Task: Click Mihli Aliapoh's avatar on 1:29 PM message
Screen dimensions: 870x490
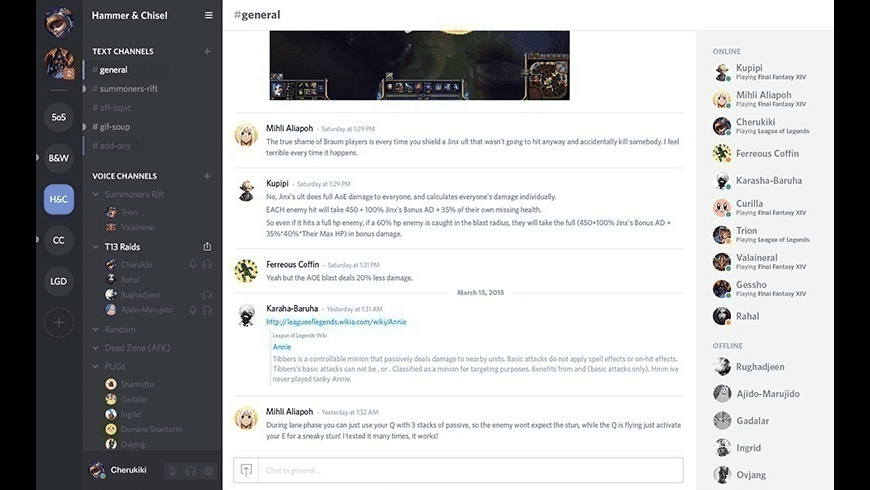Action: pos(246,135)
